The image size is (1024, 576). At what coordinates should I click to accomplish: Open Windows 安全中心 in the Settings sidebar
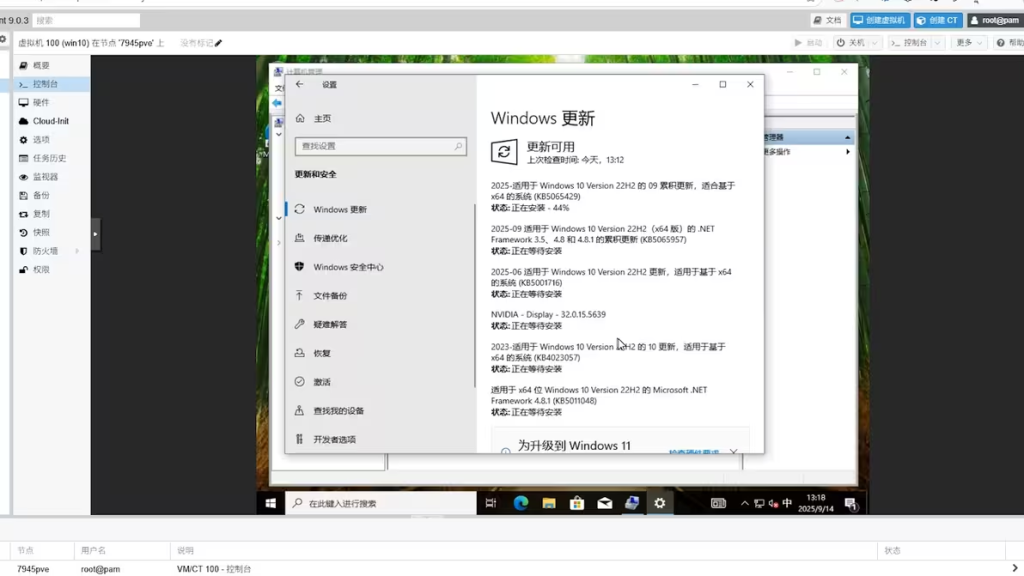pos(348,267)
